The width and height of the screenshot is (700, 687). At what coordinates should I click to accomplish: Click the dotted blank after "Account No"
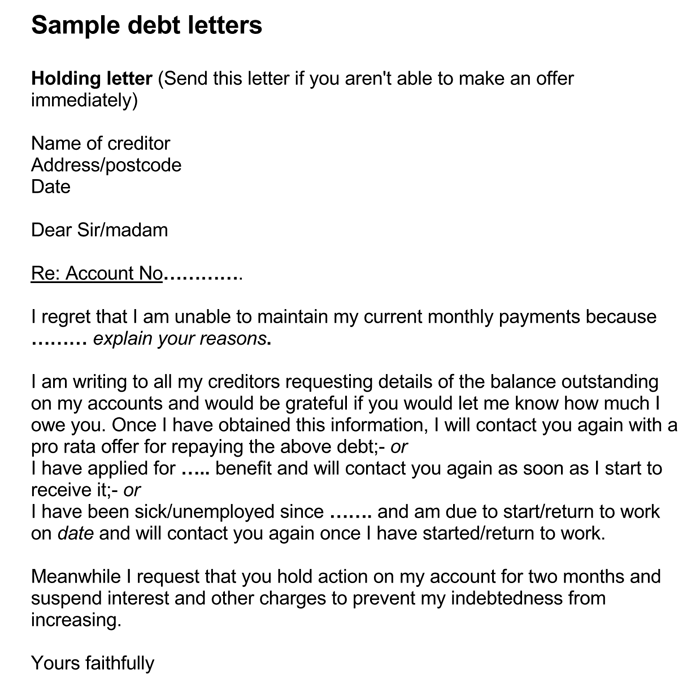pos(201,274)
